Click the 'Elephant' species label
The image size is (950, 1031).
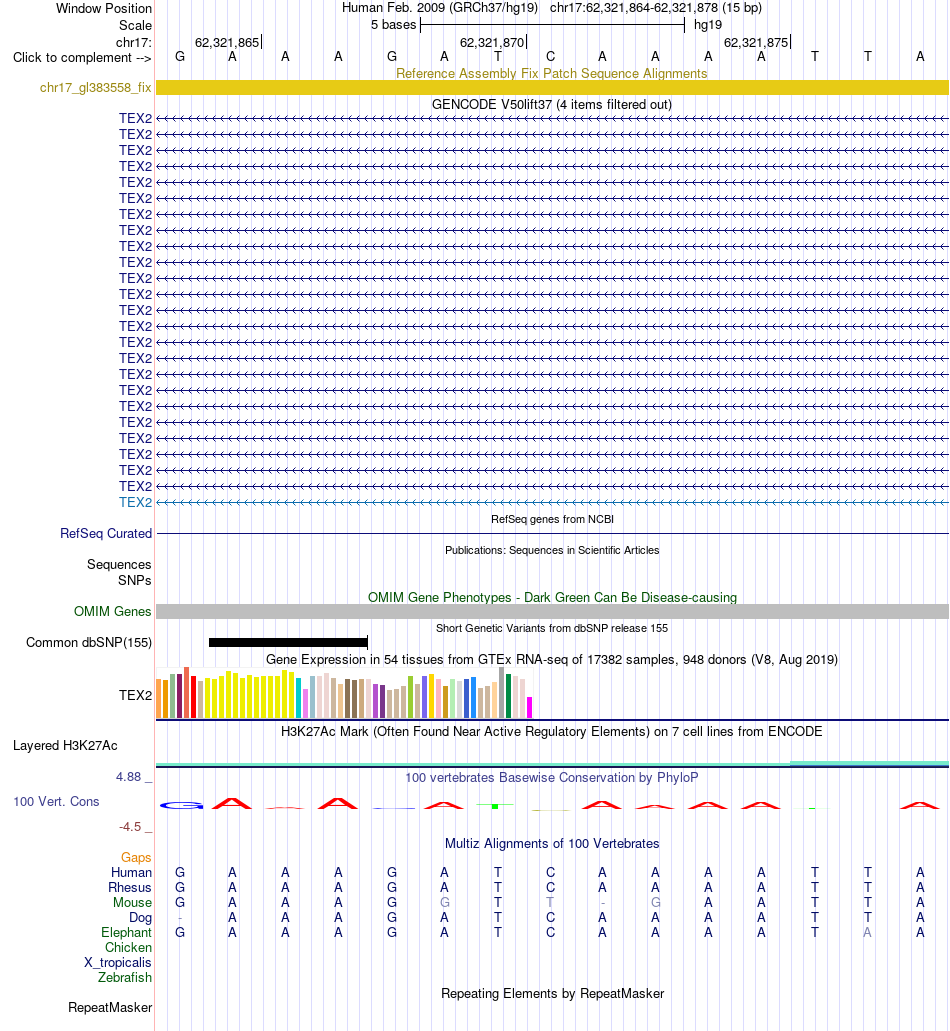(126, 933)
